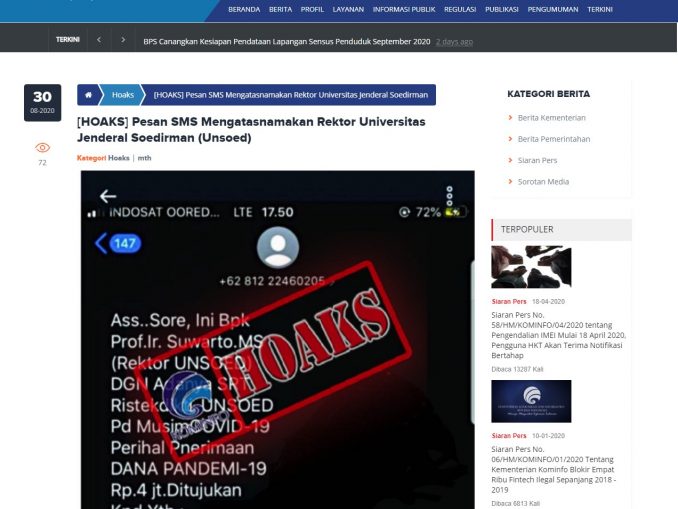Click the Hoaks category under article title
Image resolution: width=678 pixels, height=509 pixels.
pyautogui.click(x=119, y=158)
